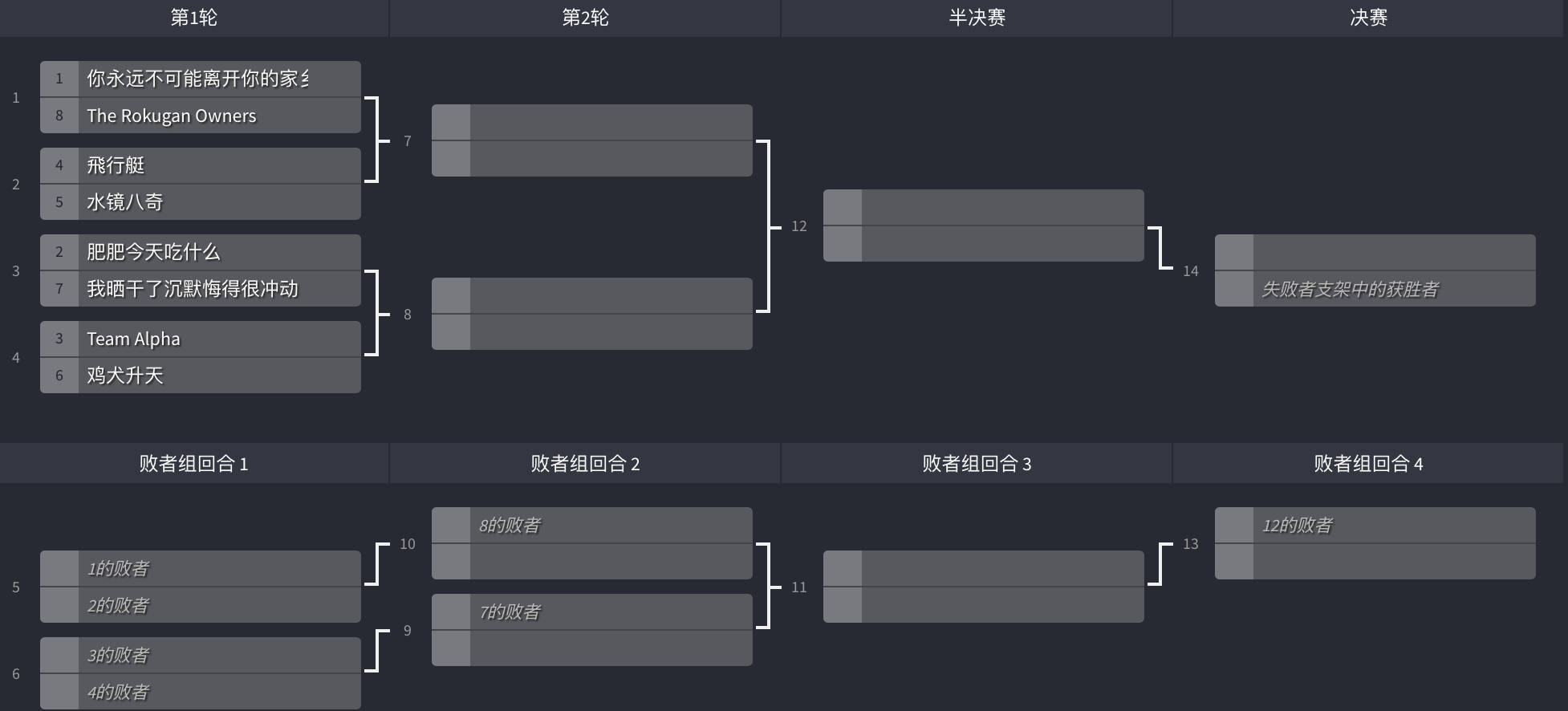Click on team 飛行艇
Viewport: 1568px width, 711px height.
[116, 165]
